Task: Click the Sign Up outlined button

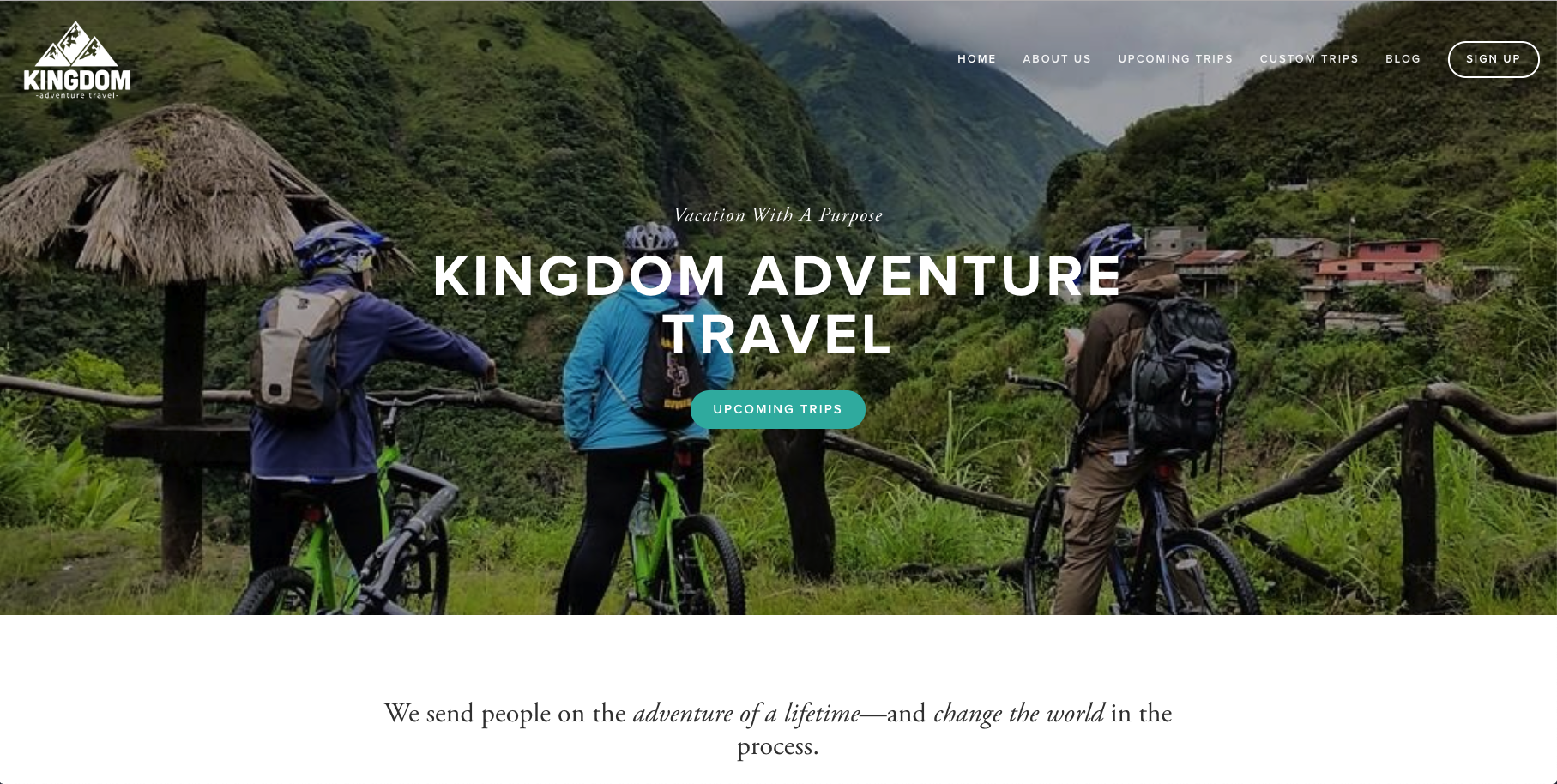Action: point(1494,59)
